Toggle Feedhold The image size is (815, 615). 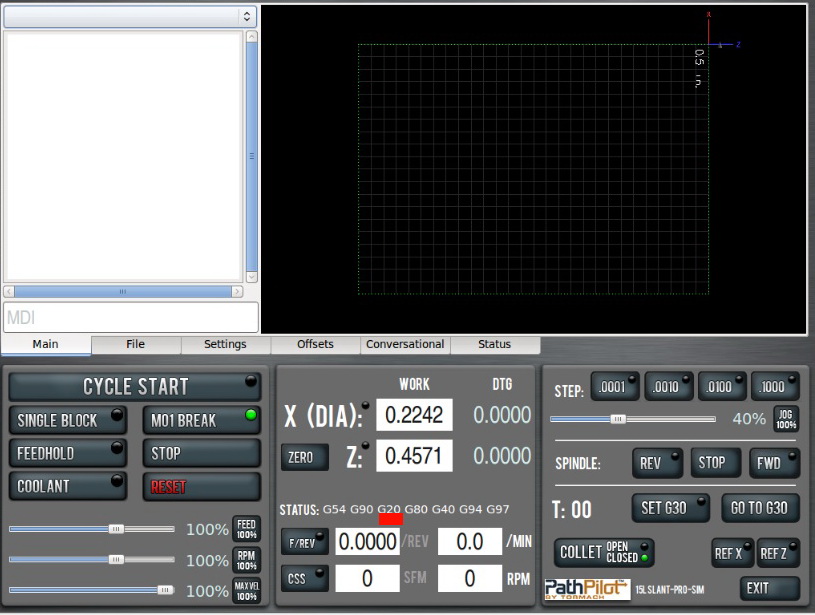[x=68, y=453]
